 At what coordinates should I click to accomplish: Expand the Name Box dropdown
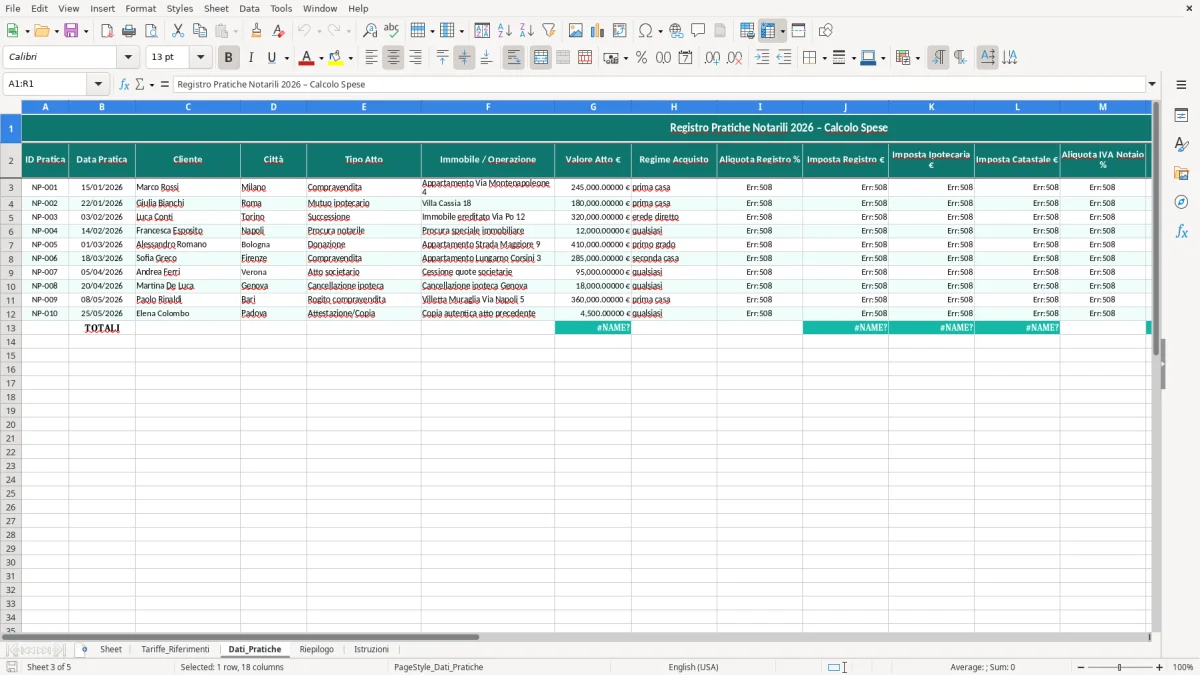(x=98, y=84)
